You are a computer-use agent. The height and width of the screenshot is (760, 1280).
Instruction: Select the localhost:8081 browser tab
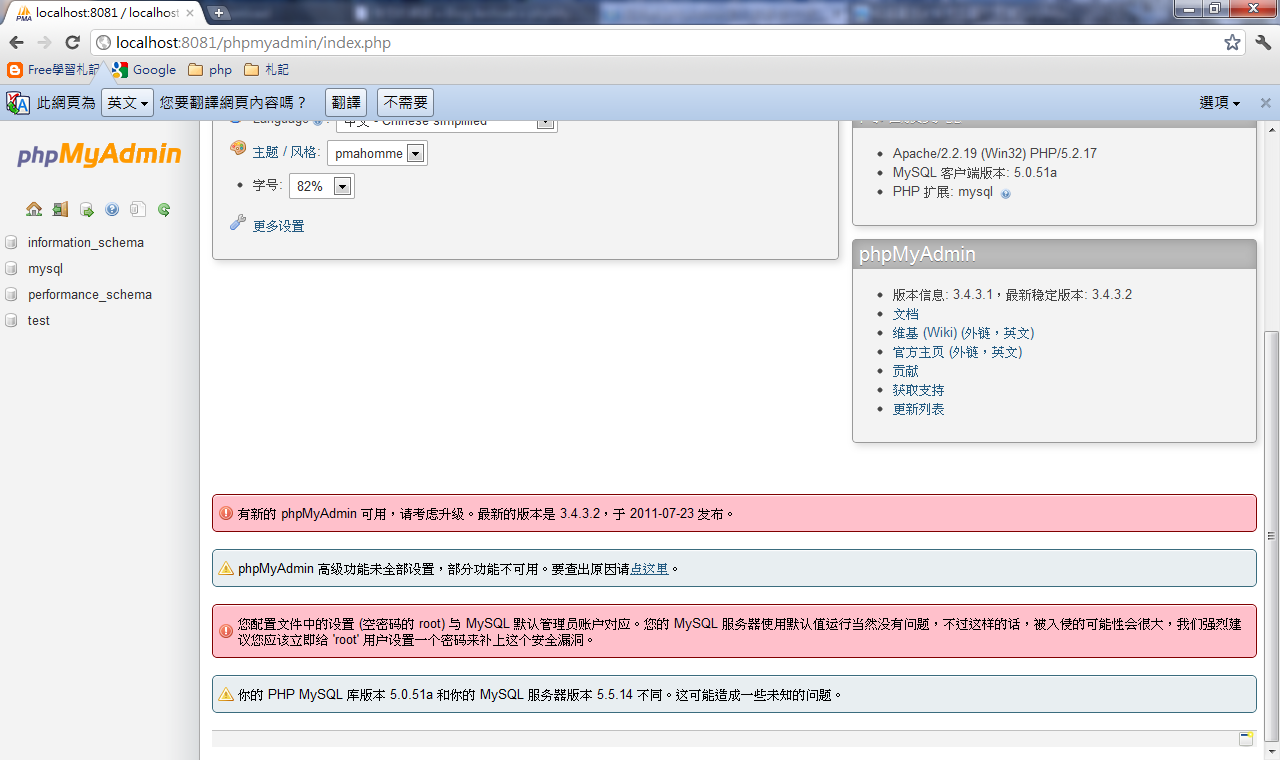[x=104, y=13]
